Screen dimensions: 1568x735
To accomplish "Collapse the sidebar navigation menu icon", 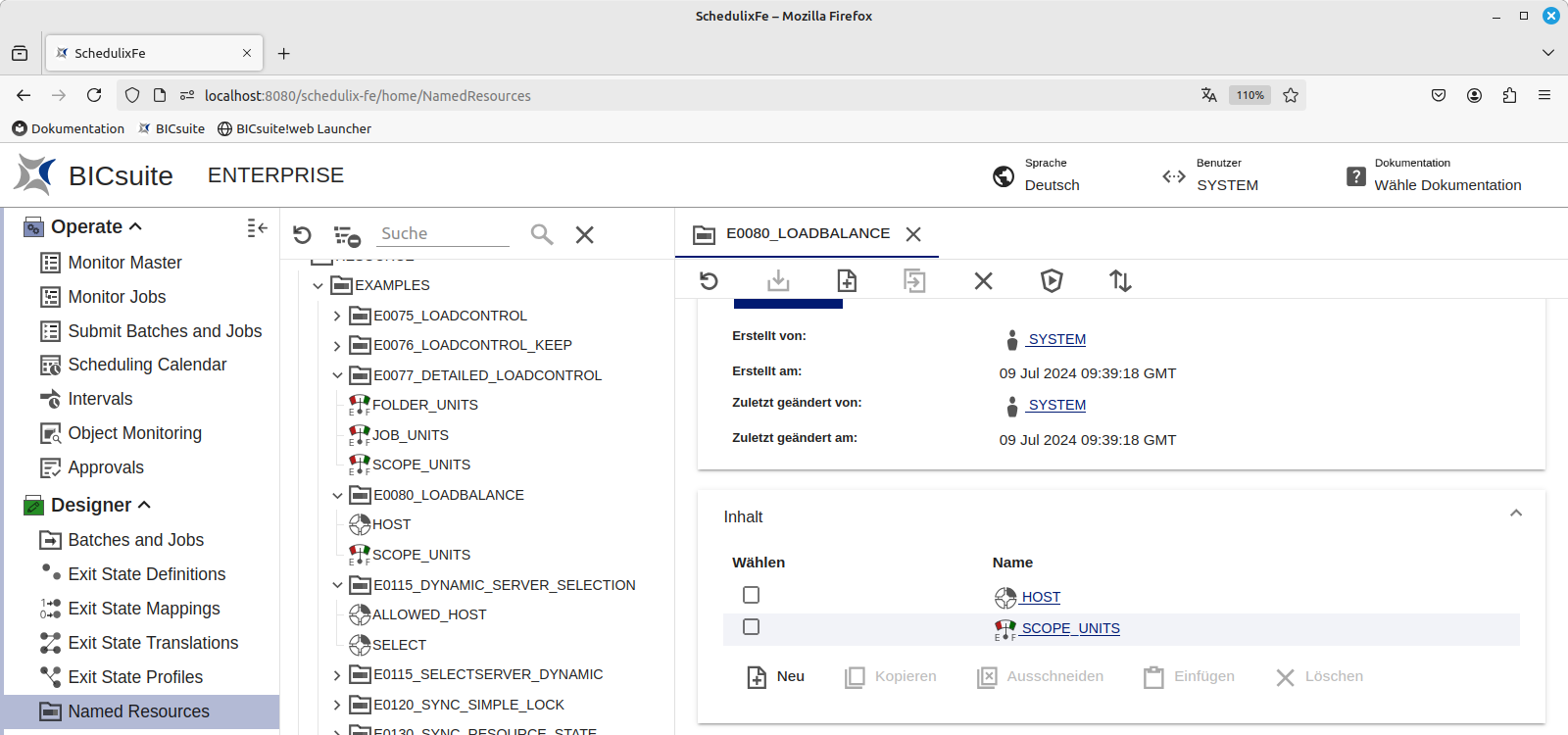I will pyautogui.click(x=257, y=227).
